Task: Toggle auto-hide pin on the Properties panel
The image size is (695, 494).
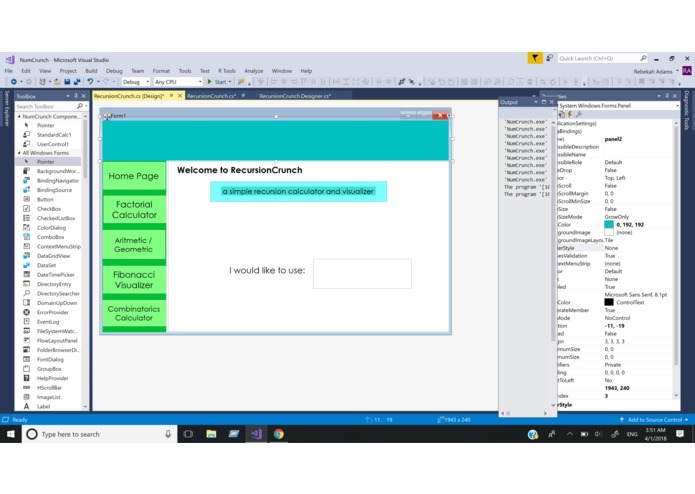Action: (x=667, y=96)
